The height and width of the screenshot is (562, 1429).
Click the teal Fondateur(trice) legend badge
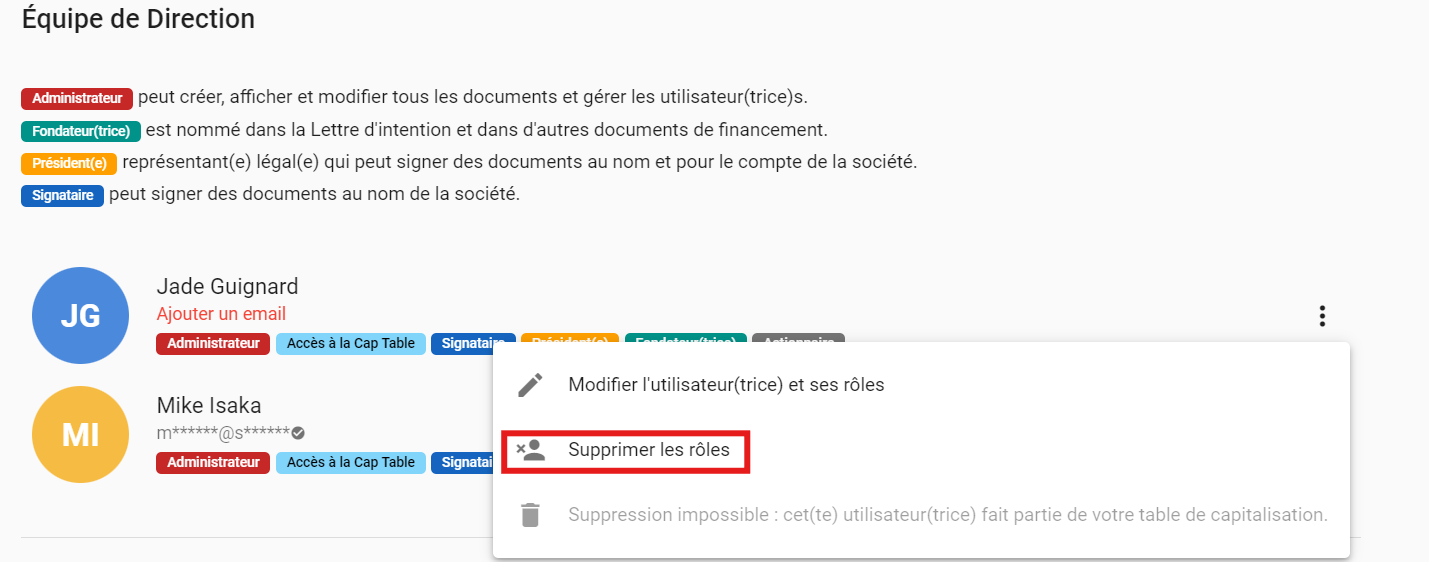point(81,131)
